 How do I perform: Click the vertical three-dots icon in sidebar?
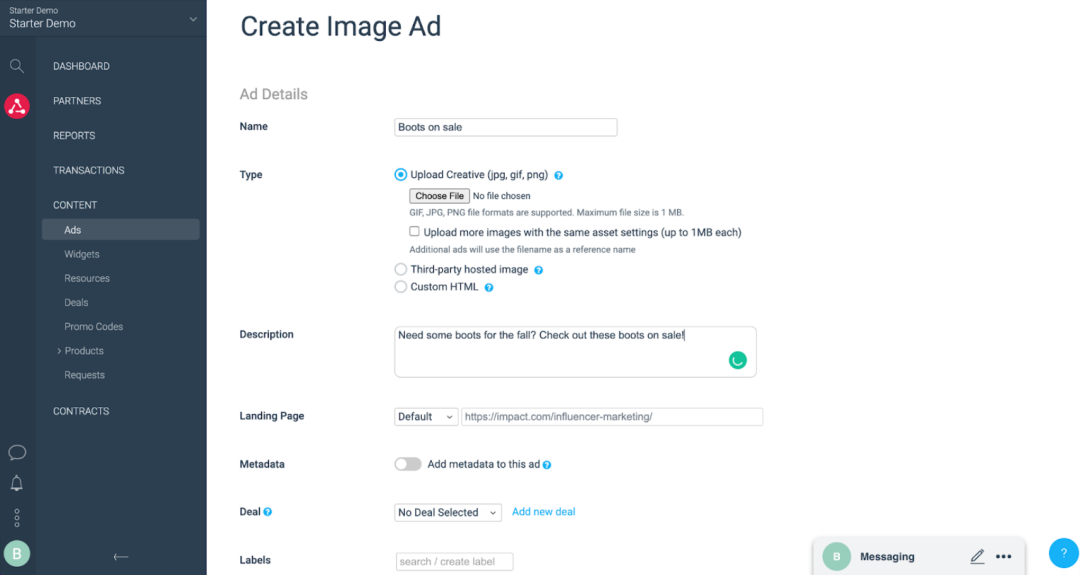pos(17,517)
